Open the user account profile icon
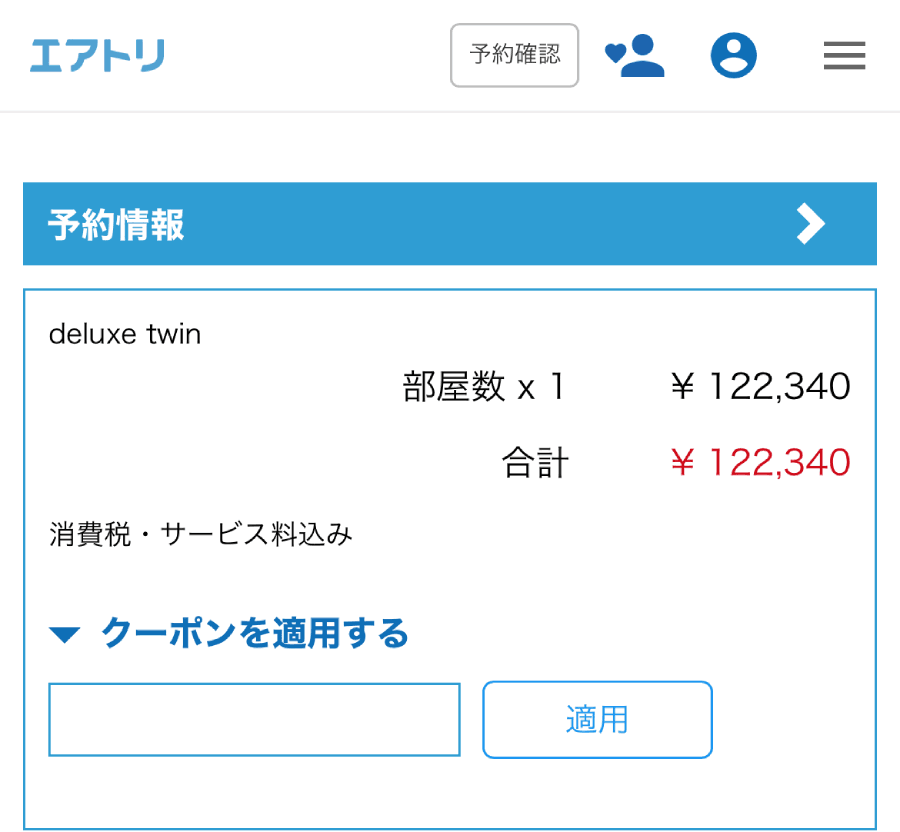The image size is (900, 832). (734, 56)
